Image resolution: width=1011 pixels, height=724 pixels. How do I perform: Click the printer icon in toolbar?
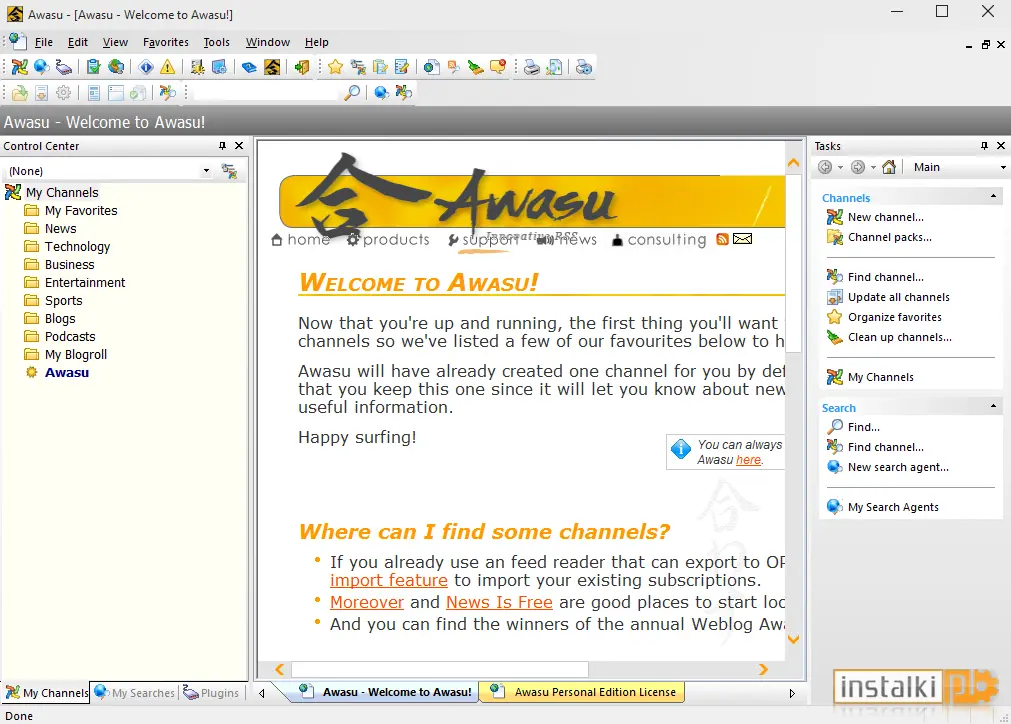coord(532,67)
